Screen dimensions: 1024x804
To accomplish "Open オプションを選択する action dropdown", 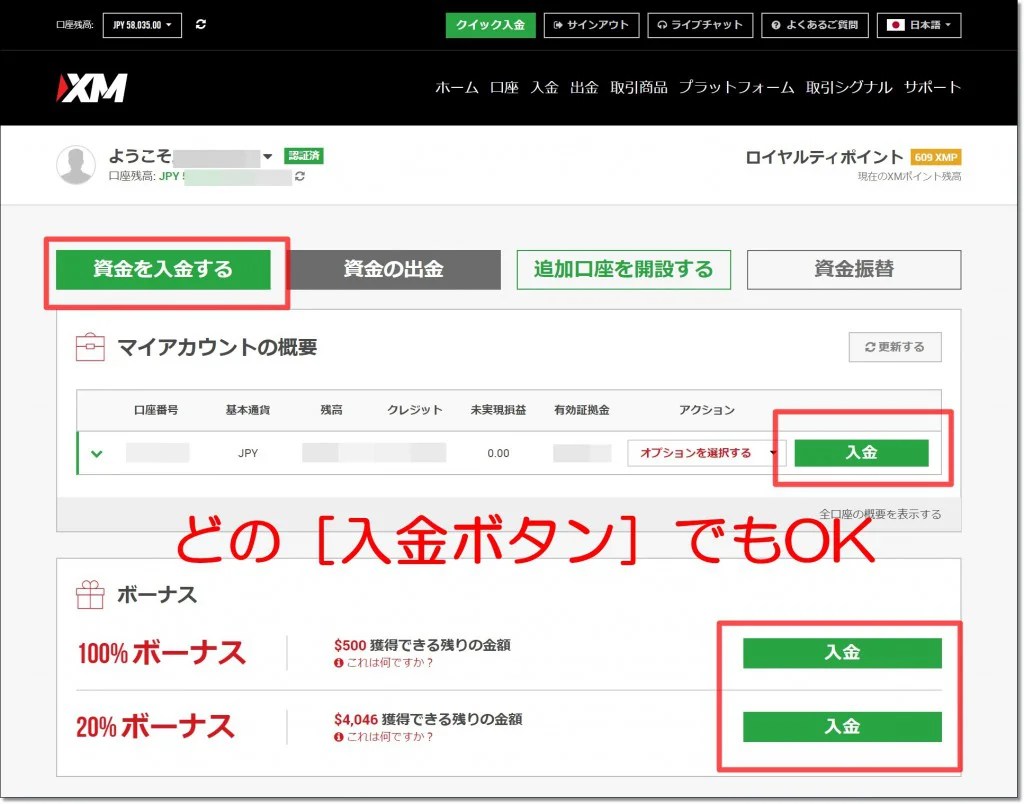I will point(705,453).
